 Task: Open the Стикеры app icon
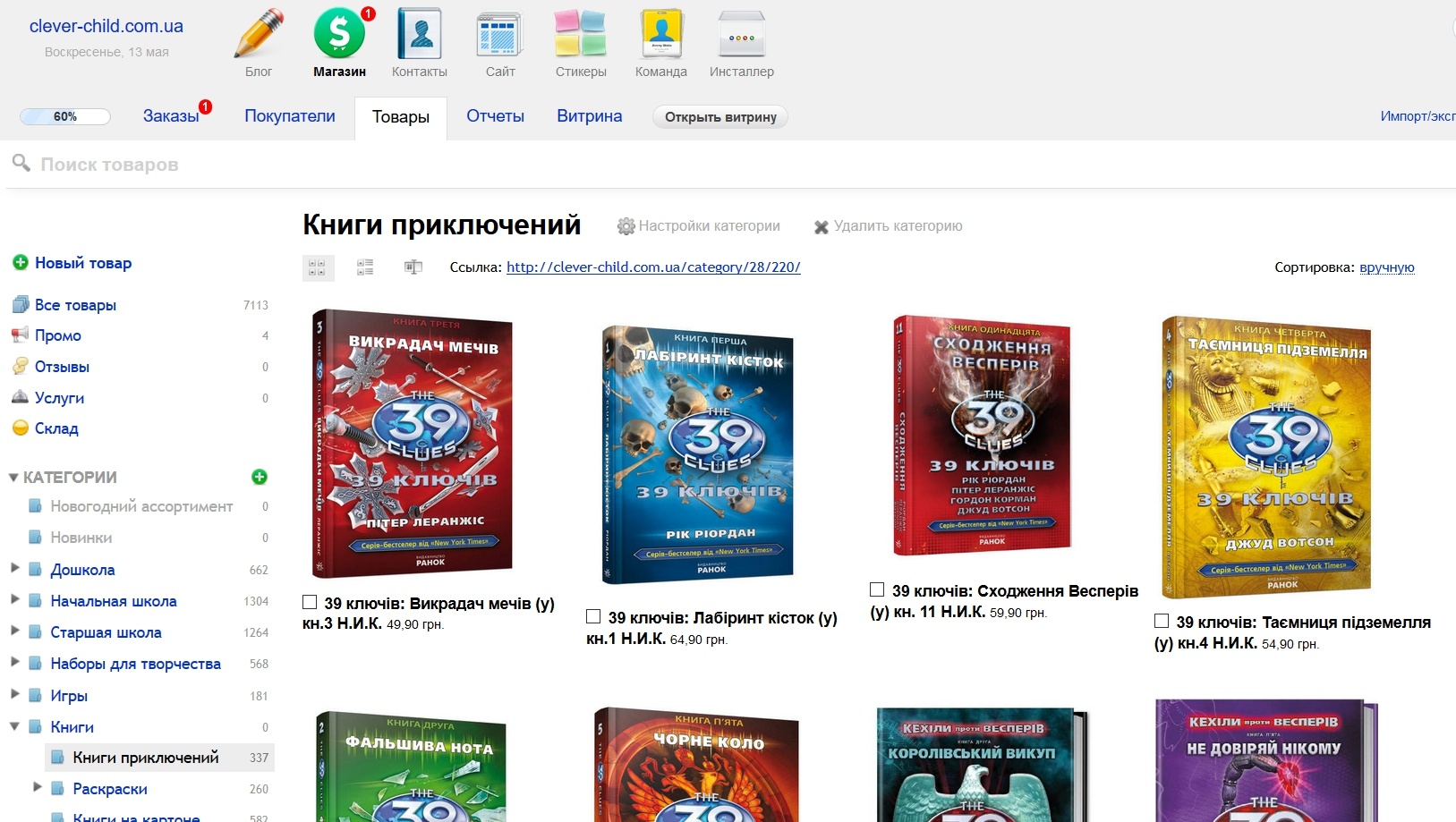(581, 34)
